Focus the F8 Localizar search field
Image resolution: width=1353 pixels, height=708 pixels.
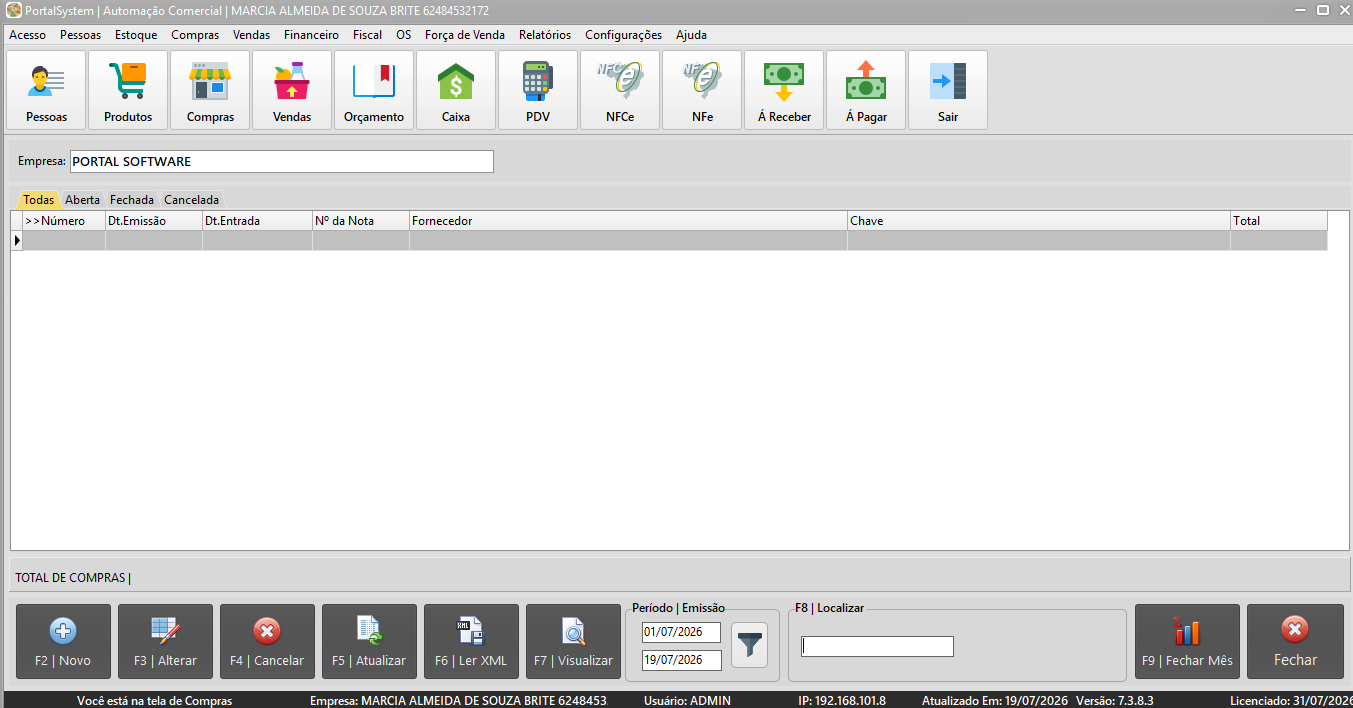point(877,646)
